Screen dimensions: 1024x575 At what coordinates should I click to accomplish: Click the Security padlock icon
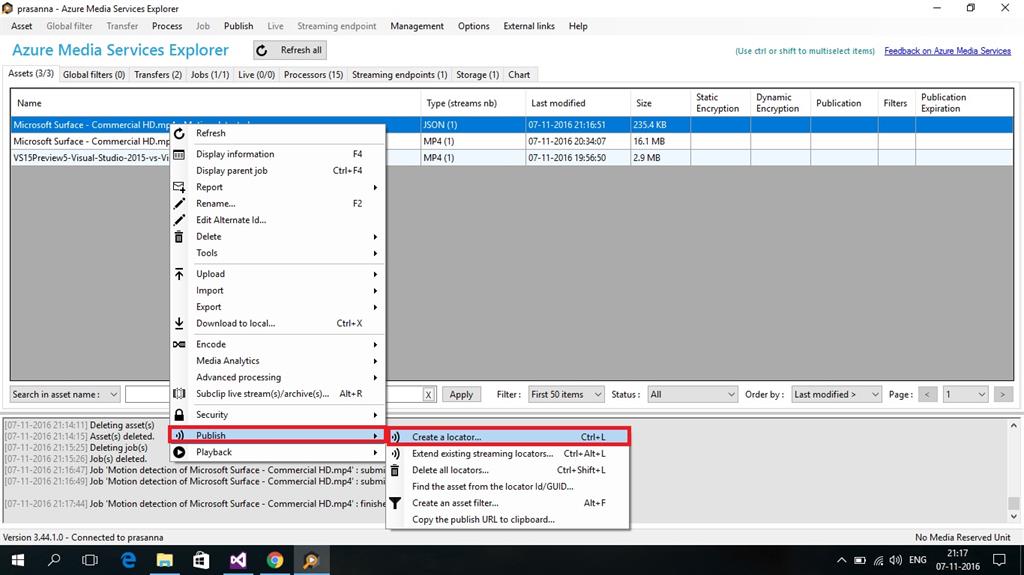click(x=179, y=415)
